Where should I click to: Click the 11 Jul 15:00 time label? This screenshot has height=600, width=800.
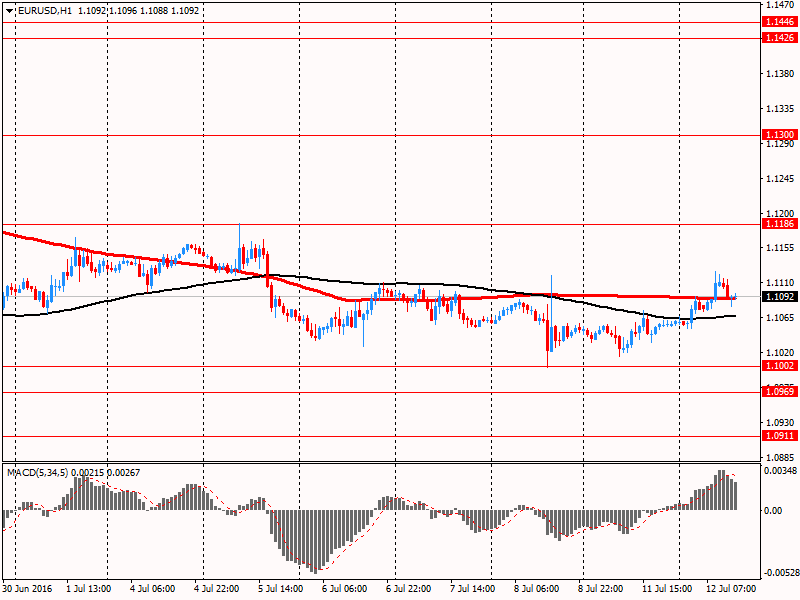pos(667,589)
